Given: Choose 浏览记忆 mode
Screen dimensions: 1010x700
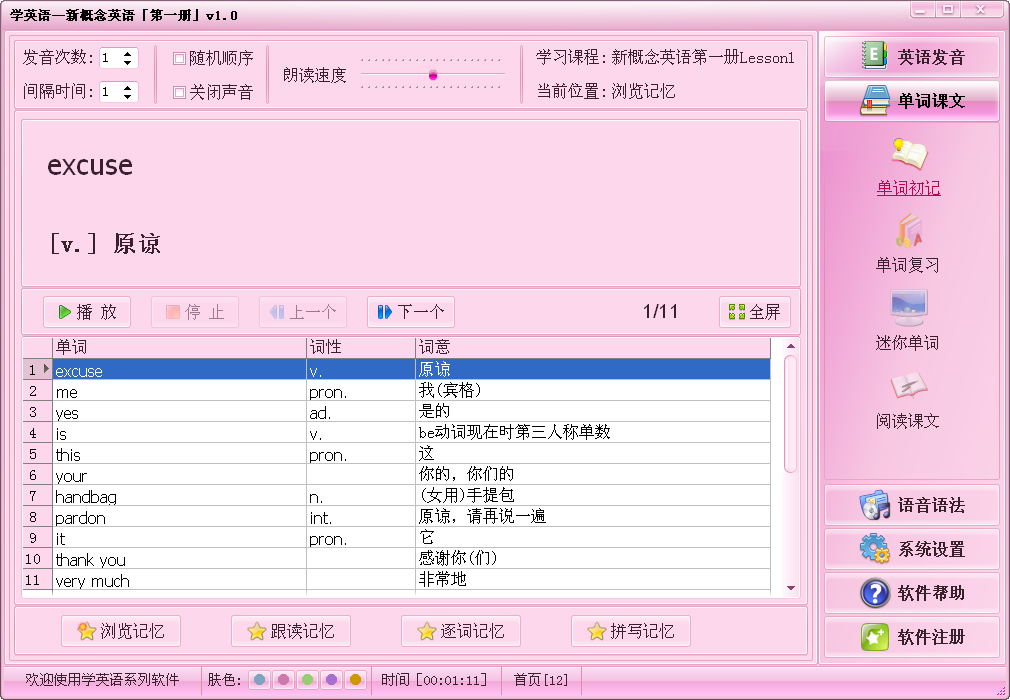Looking at the screenshot, I should pyautogui.click(x=121, y=631).
